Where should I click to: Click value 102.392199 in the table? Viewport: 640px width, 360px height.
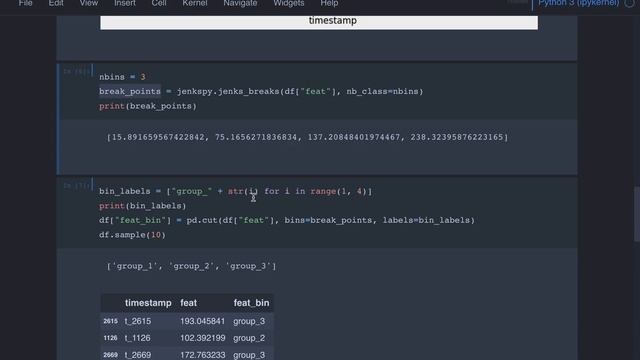click(x=202, y=338)
